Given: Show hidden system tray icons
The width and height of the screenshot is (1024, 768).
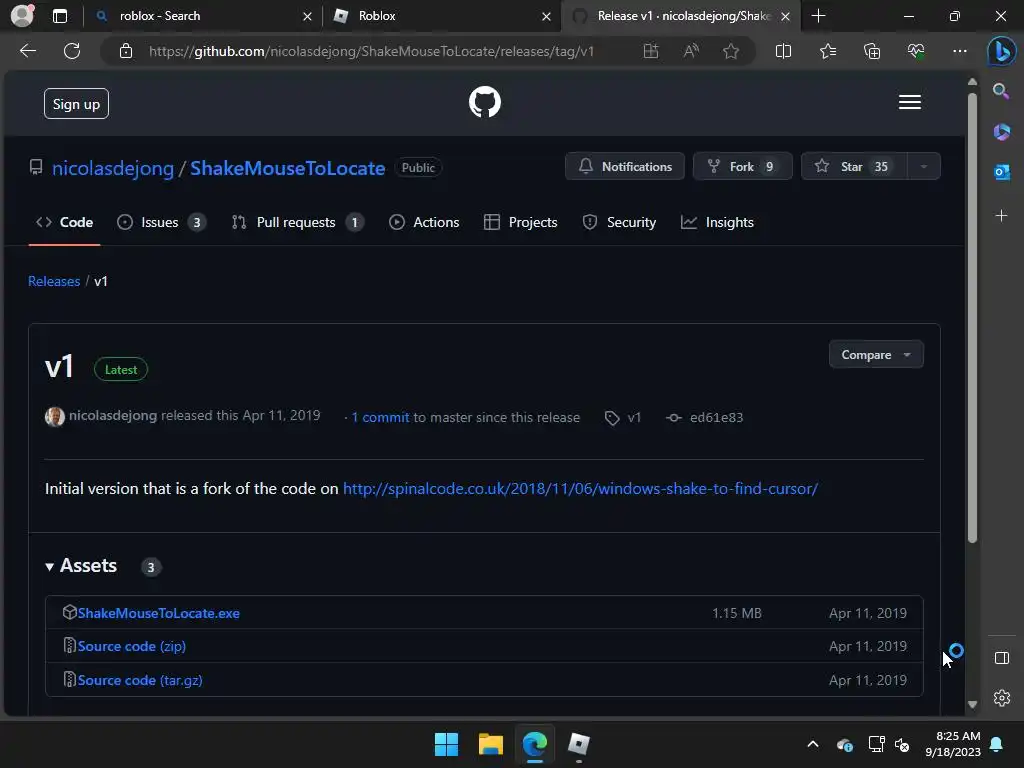Looking at the screenshot, I should pyautogui.click(x=812, y=744).
